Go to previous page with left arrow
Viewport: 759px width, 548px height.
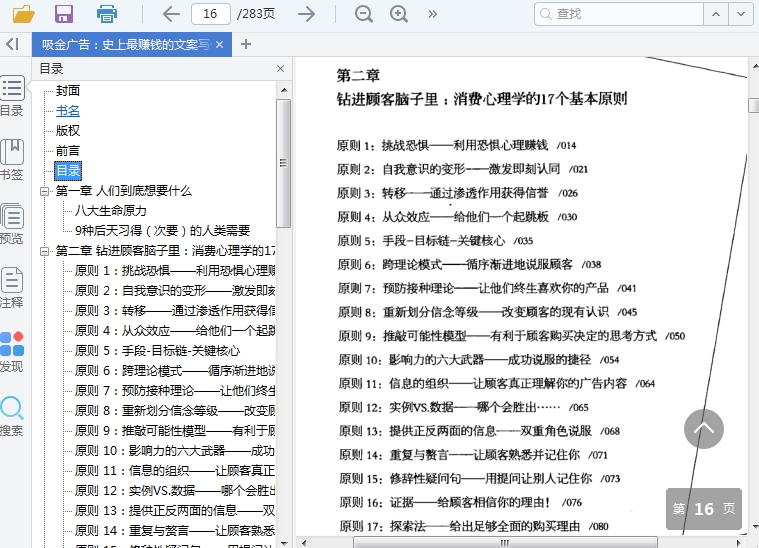click(171, 14)
